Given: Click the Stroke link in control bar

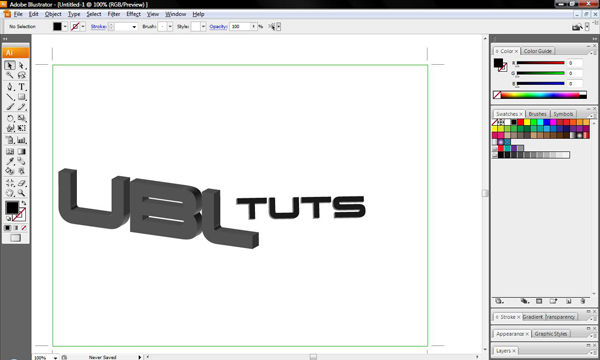Looking at the screenshot, I should (x=98, y=26).
